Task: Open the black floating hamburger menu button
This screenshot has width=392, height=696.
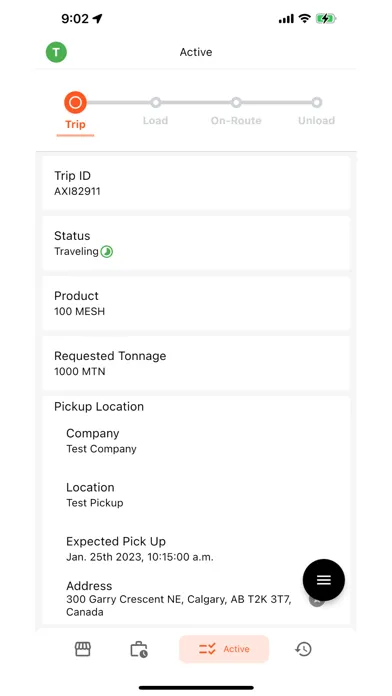Action: [324, 580]
